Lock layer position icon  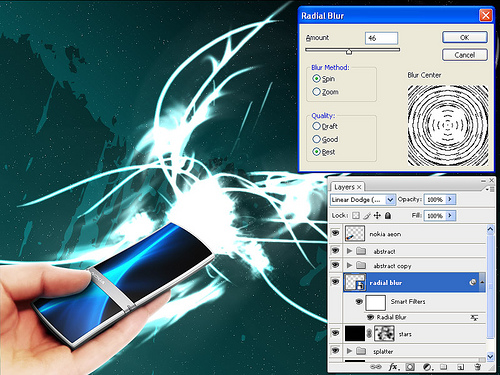click(377, 216)
